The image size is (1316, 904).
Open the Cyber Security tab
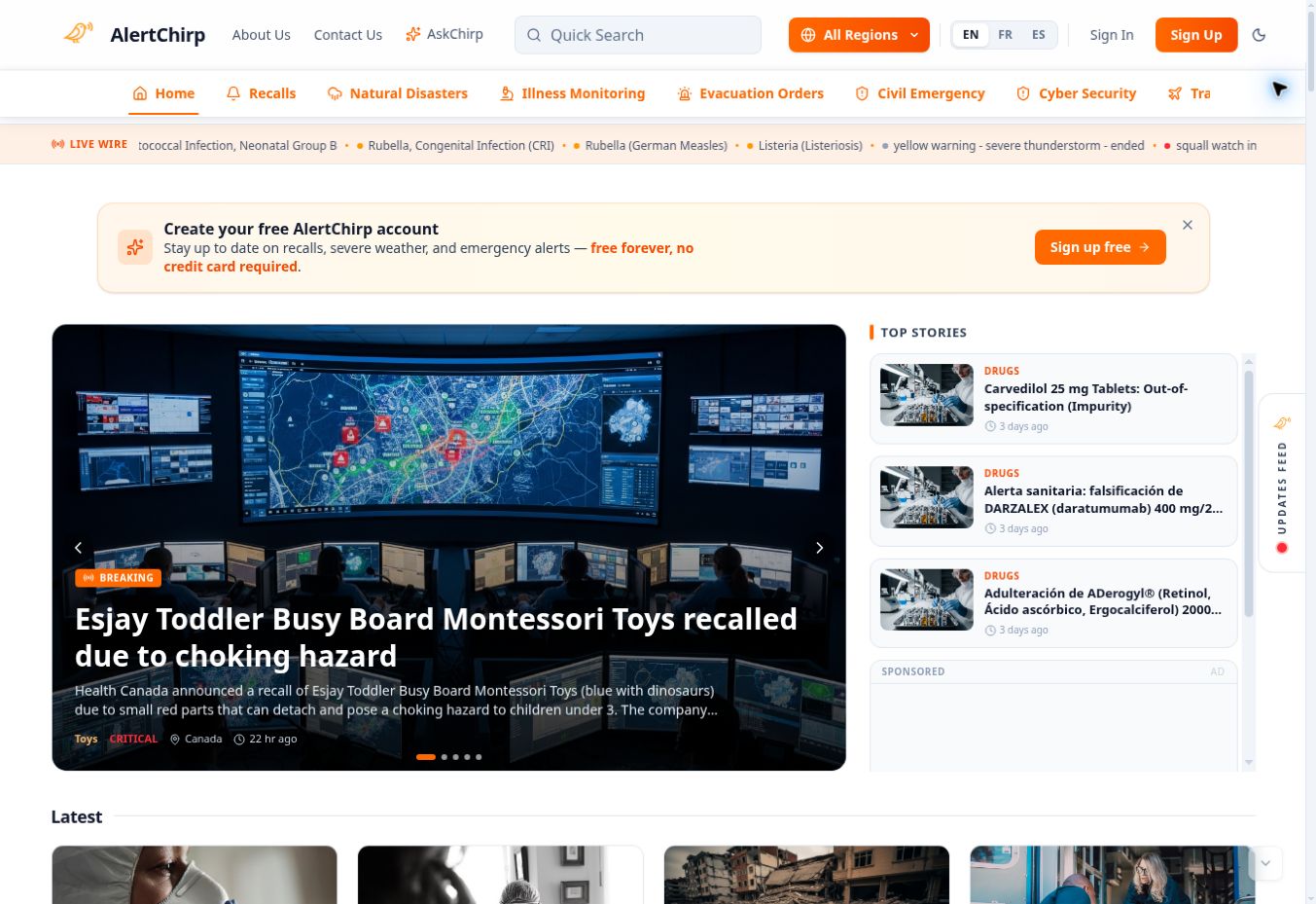click(x=1076, y=93)
